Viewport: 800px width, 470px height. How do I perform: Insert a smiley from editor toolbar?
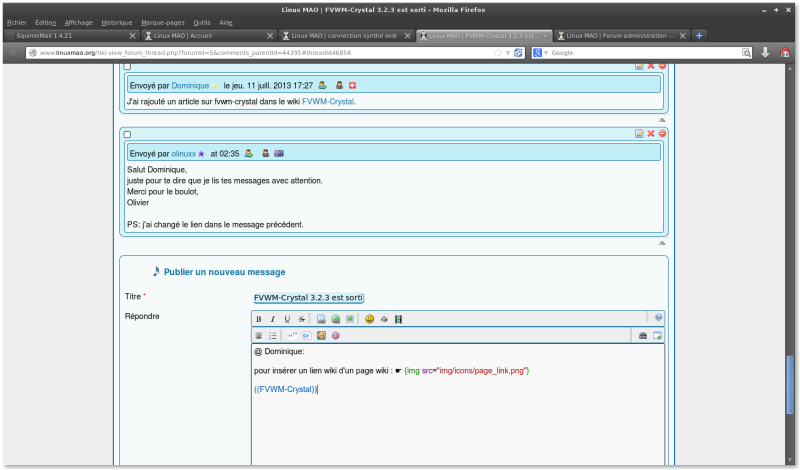pos(369,319)
